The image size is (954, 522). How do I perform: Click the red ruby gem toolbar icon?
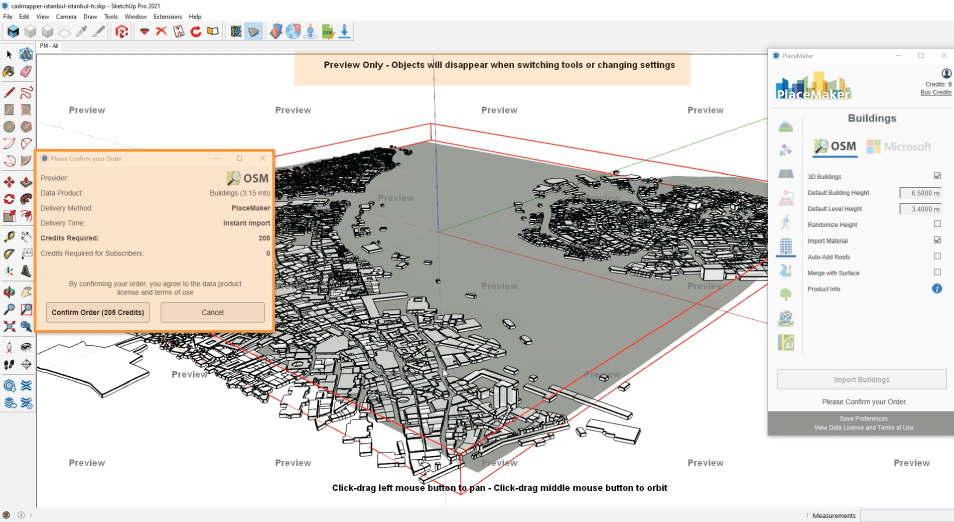point(144,32)
